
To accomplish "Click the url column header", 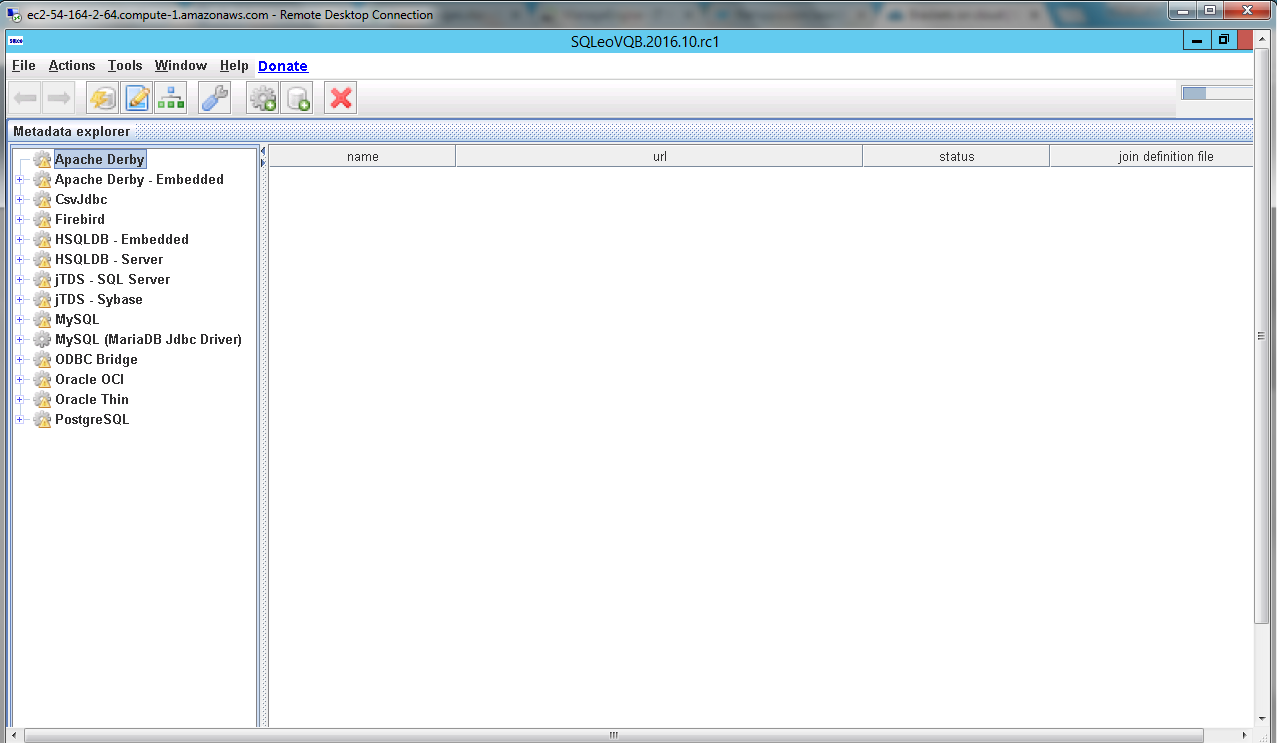I will pyautogui.click(x=659, y=157).
